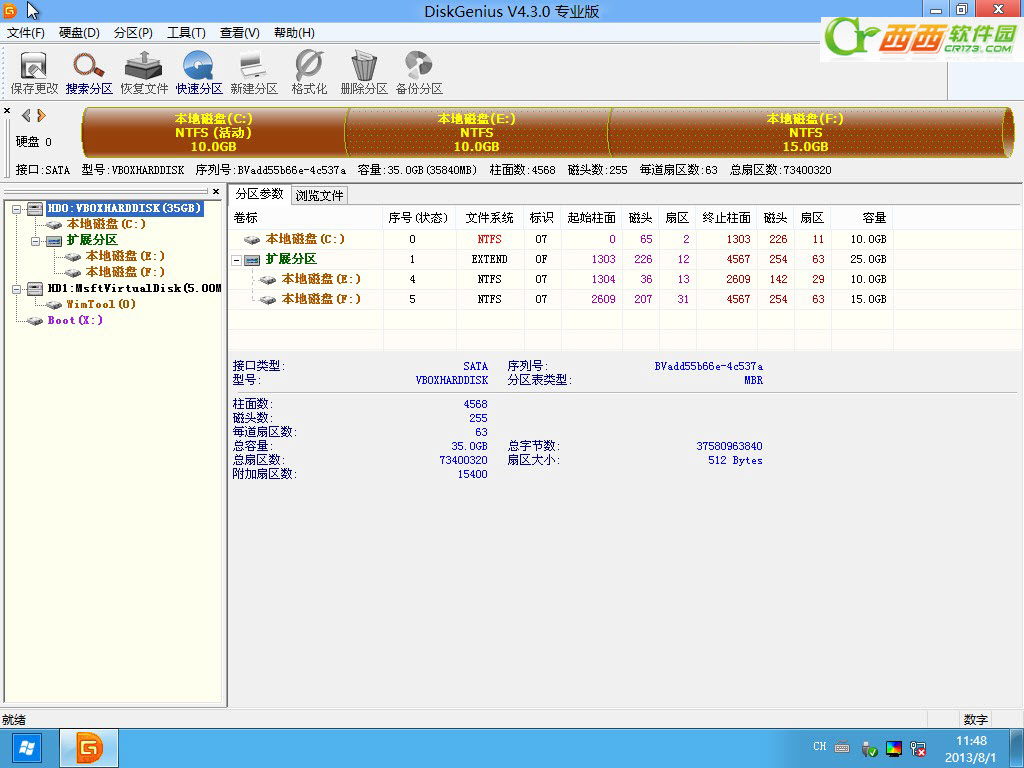The height and width of the screenshot is (768, 1024).
Task: Open the 帮助(H) menu
Action: click(x=294, y=33)
